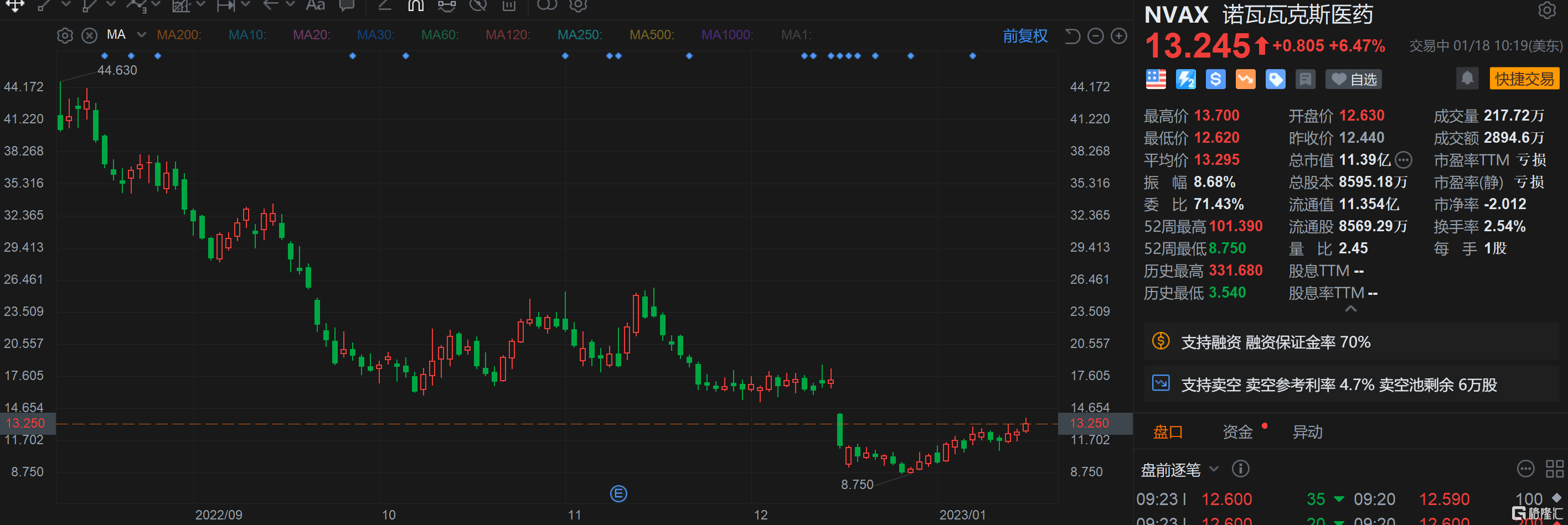Screen dimensions: 1568x525
Task: Click the orange short-selling trend icon
Action: pos(1245,79)
